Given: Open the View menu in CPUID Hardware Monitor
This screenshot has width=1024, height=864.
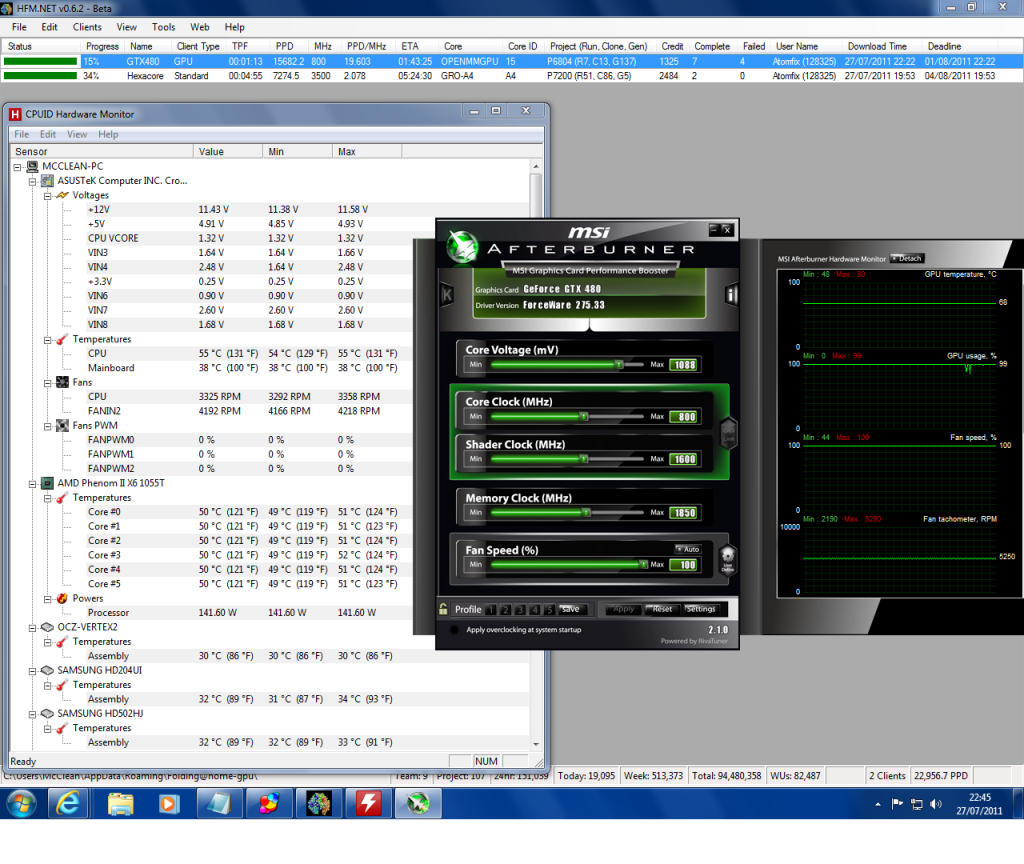Looking at the screenshot, I should click(76, 135).
